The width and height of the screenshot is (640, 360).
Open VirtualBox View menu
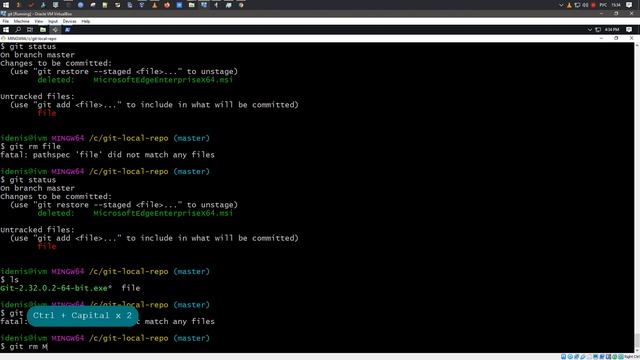coord(39,21)
